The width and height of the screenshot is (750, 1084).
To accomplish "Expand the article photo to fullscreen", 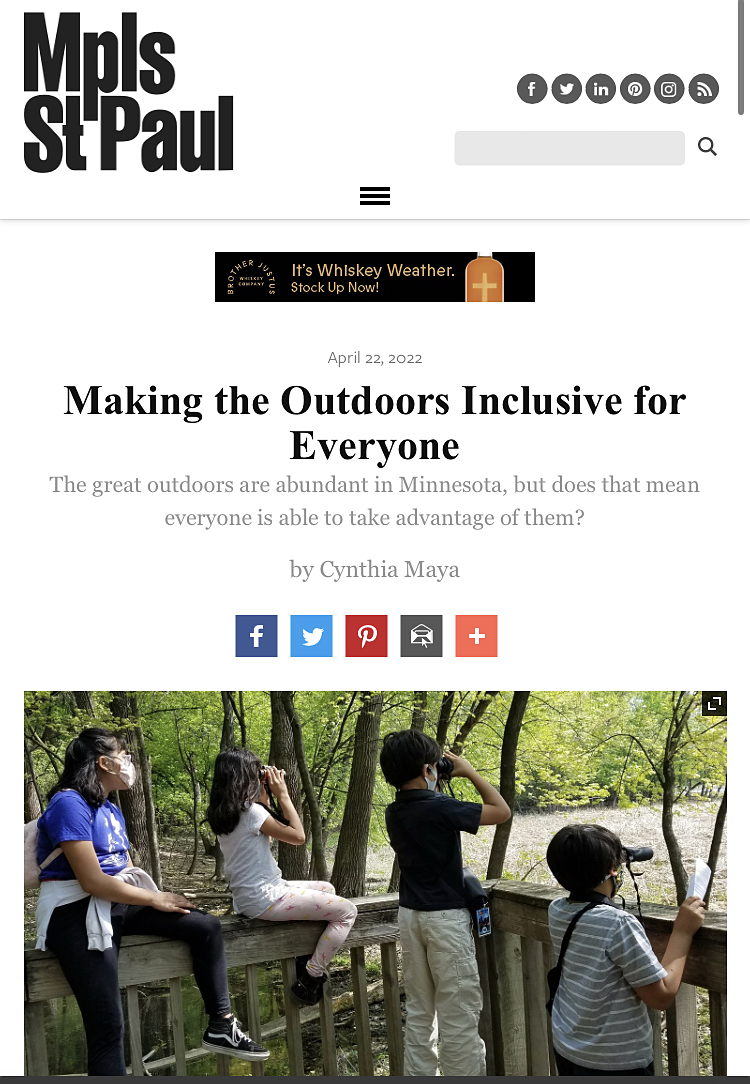I will (x=714, y=704).
